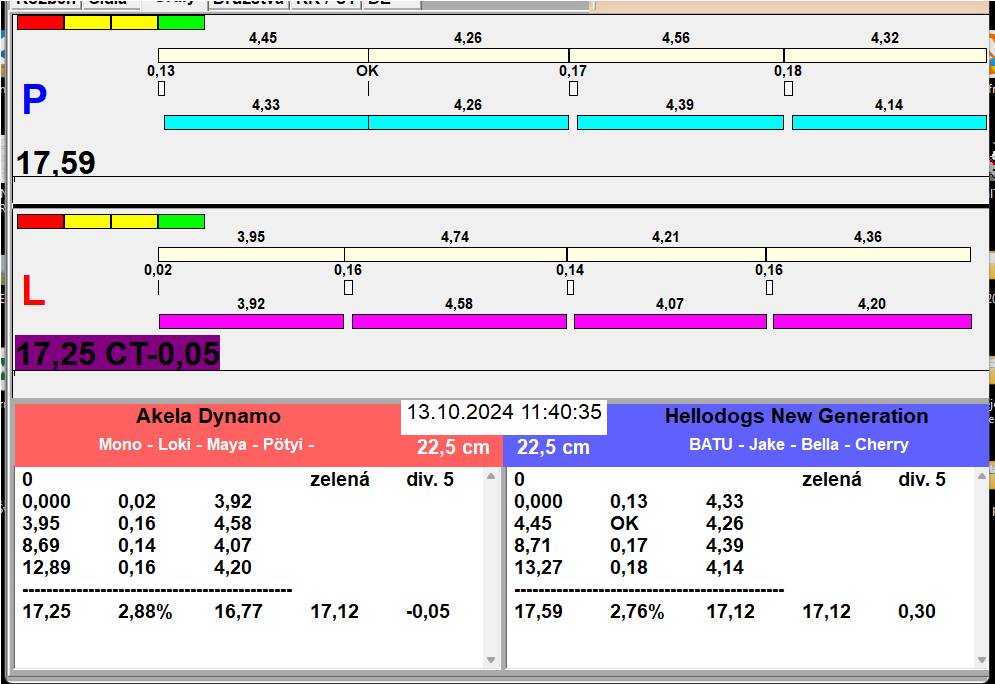Click the marker box under 0,17
Viewport: 995px width, 684px height.
tap(573, 89)
